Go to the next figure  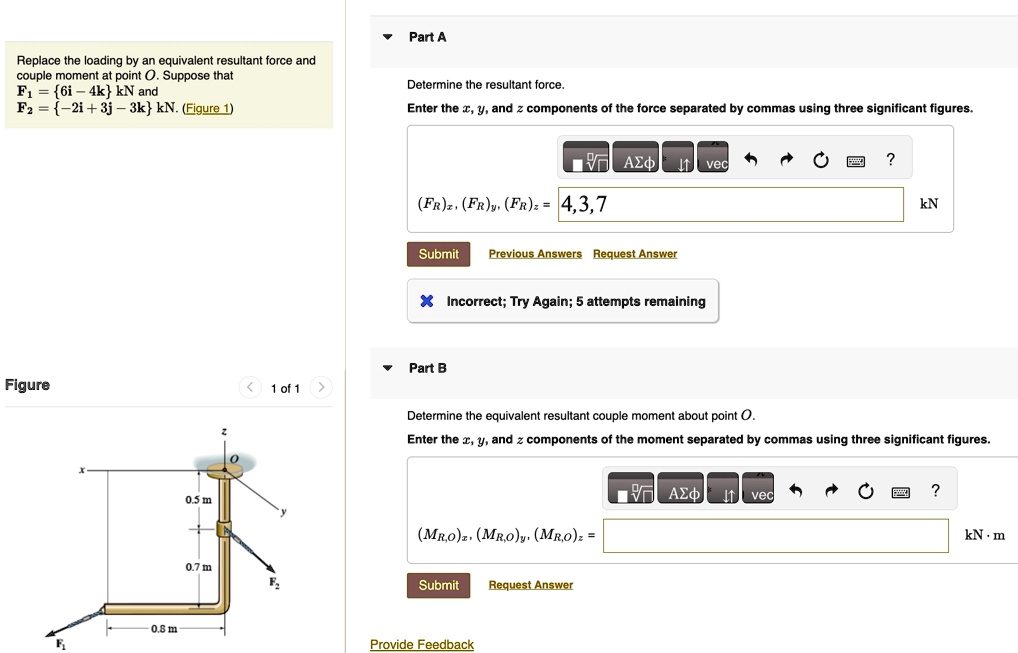[x=320, y=388]
